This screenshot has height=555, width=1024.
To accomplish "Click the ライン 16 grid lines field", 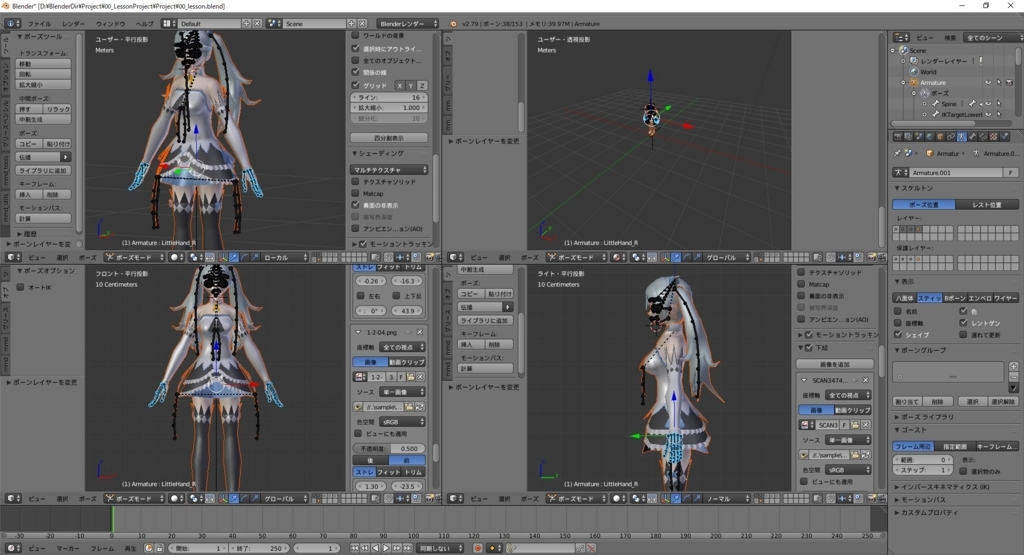I will point(389,97).
